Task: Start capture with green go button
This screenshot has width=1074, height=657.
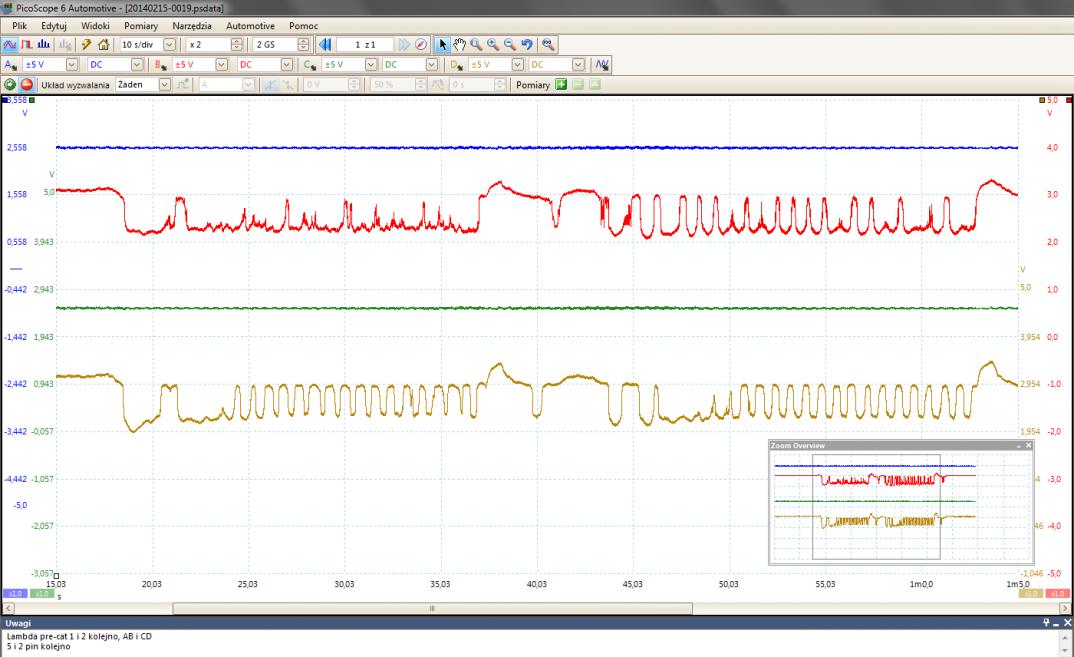Action: (x=10, y=85)
